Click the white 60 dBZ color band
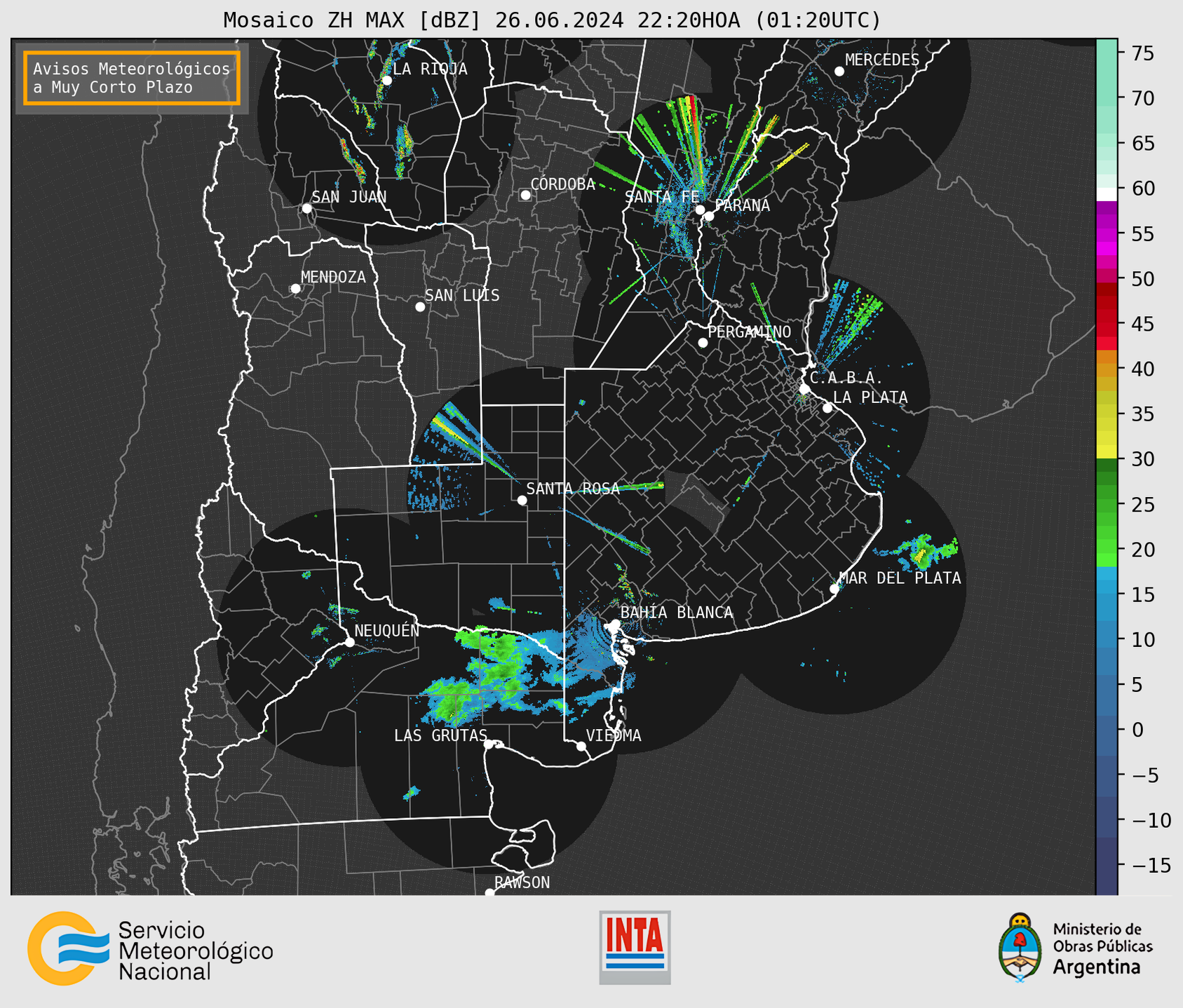The width and height of the screenshot is (1183, 1008). pos(1107,193)
